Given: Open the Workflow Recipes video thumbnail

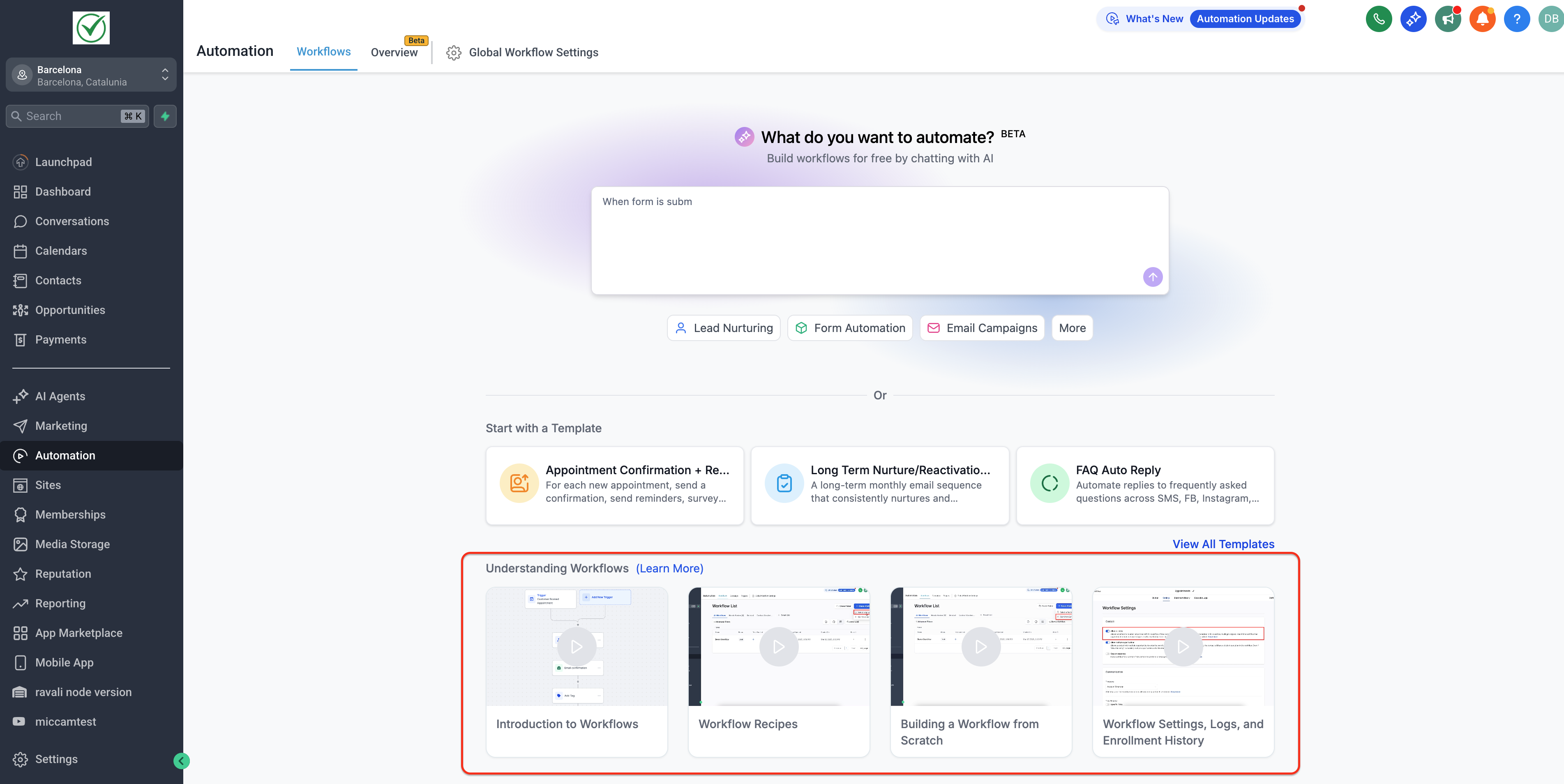Looking at the screenshot, I should click(x=778, y=647).
